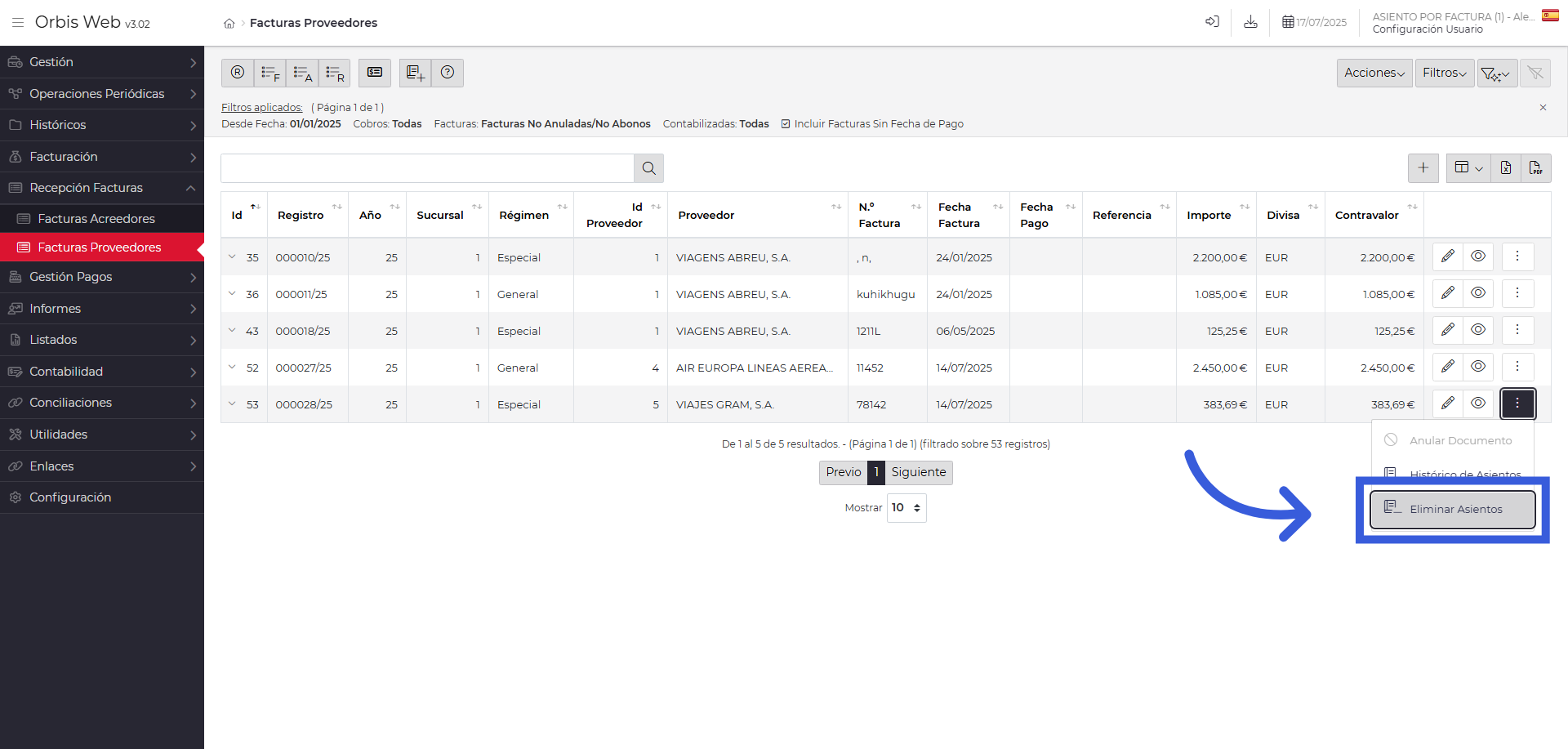Click the download icon in top header

[x=1250, y=22]
